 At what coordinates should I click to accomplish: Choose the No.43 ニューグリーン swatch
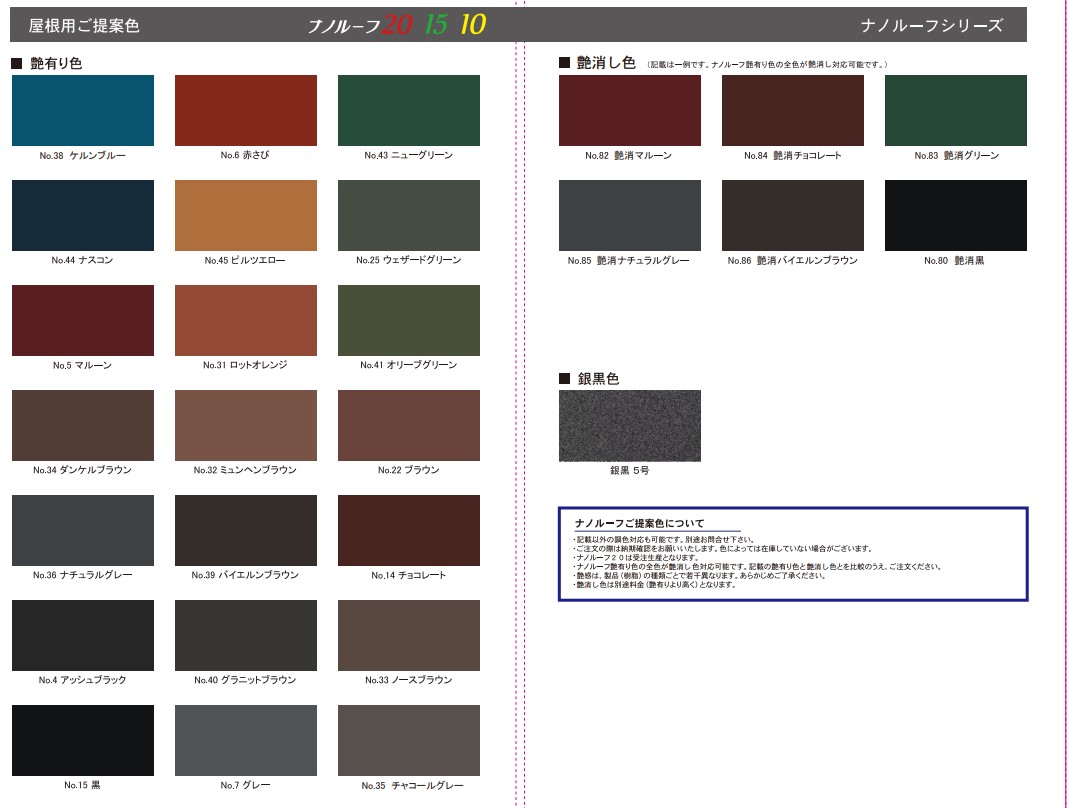[409, 111]
